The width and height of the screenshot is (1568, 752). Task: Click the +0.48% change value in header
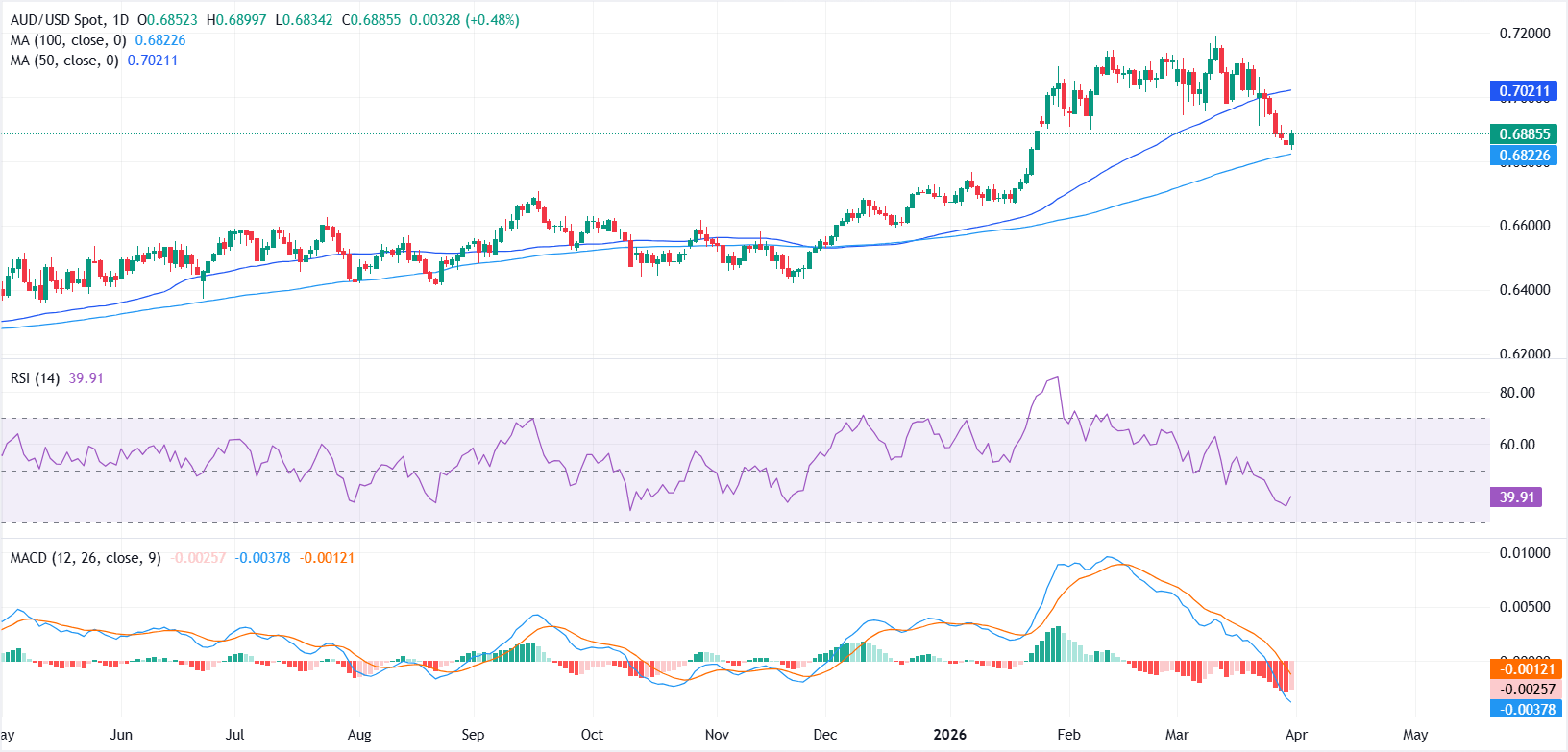(492, 20)
